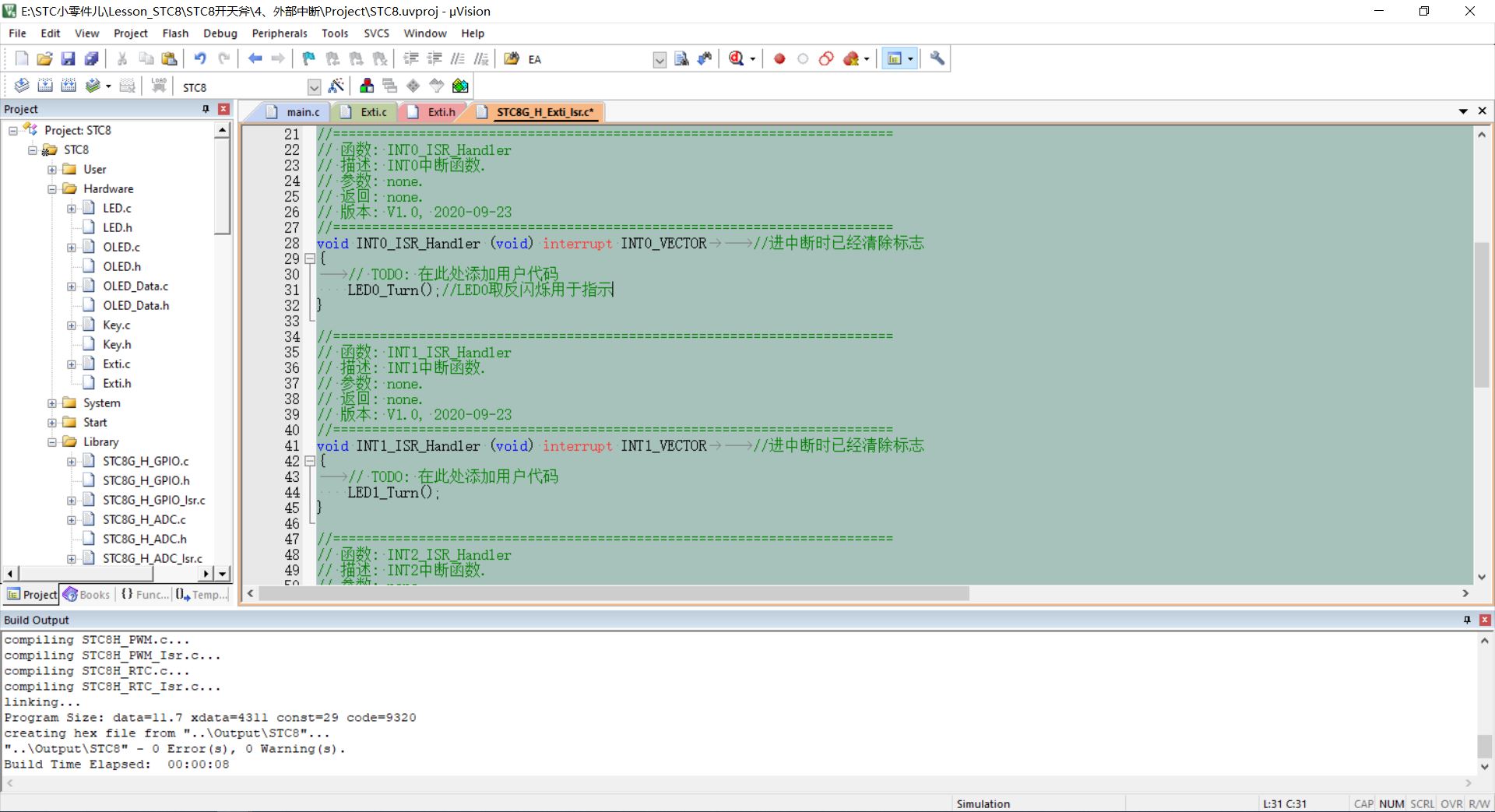Open the Debug menu

(x=220, y=33)
